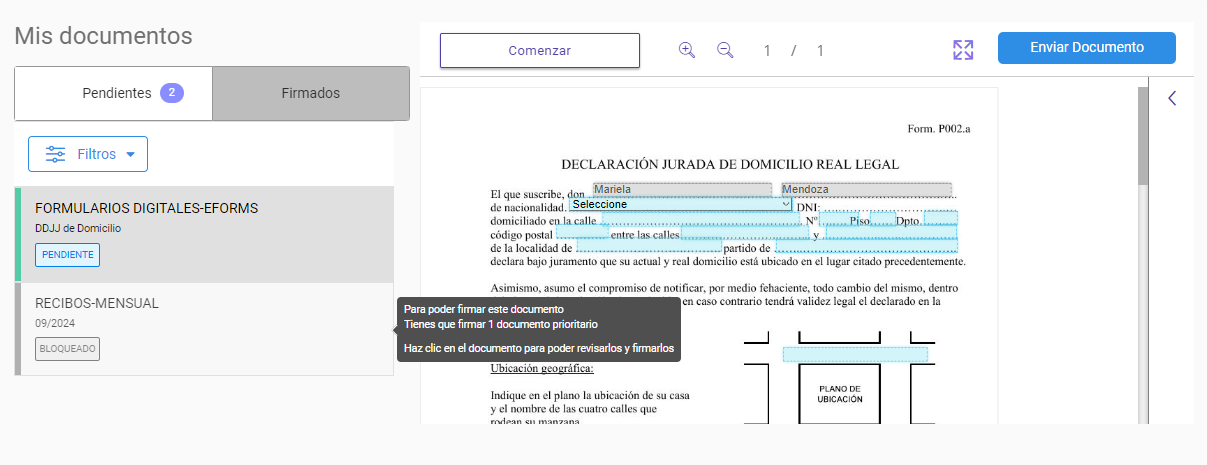Click the pending count badge 2

click(172, 93)
